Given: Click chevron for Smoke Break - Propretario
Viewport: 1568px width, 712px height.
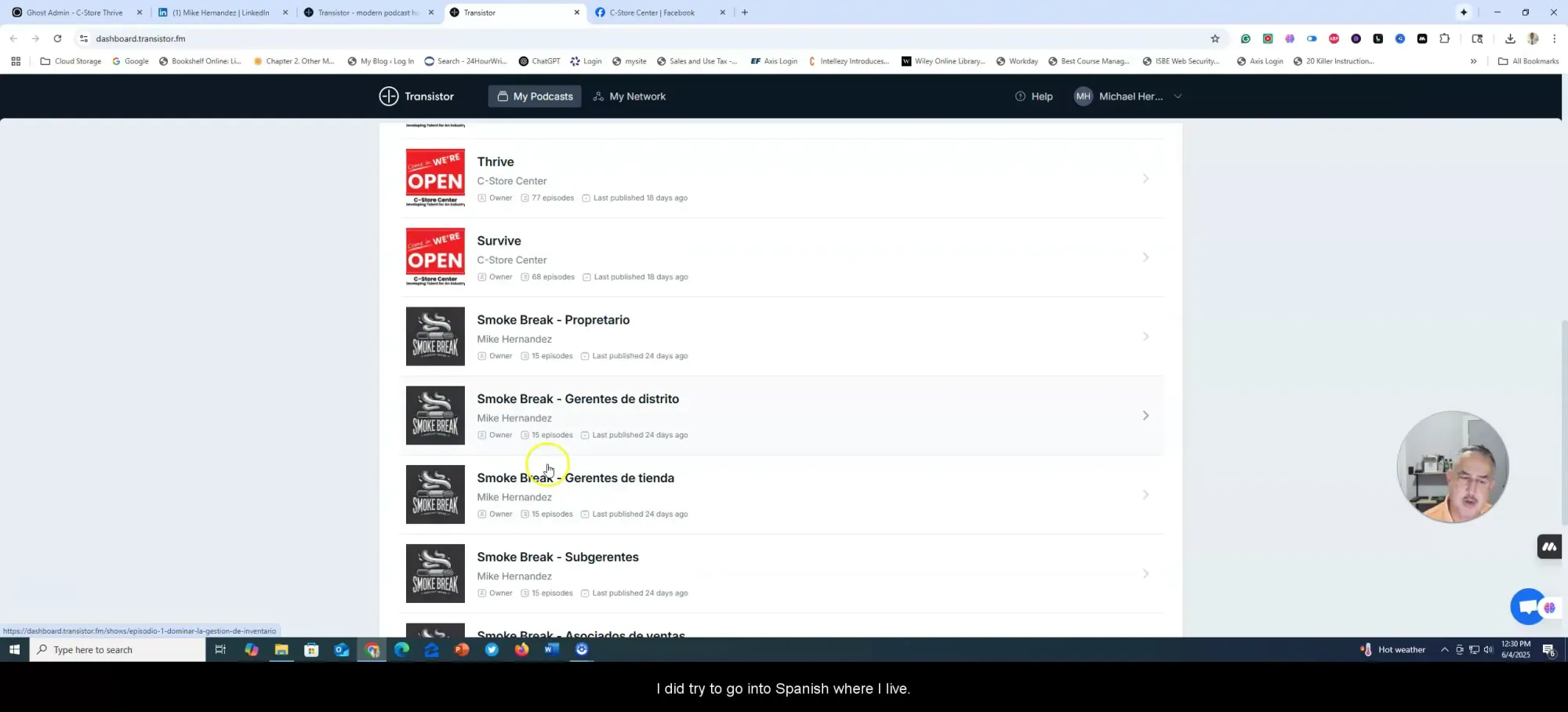Looking at the screenshot, I should [x=1145, y=336].
